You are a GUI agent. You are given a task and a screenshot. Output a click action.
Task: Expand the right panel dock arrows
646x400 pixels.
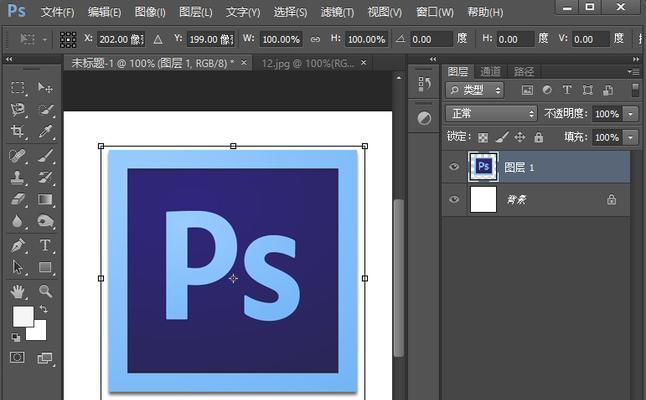(x=636, y=59)
